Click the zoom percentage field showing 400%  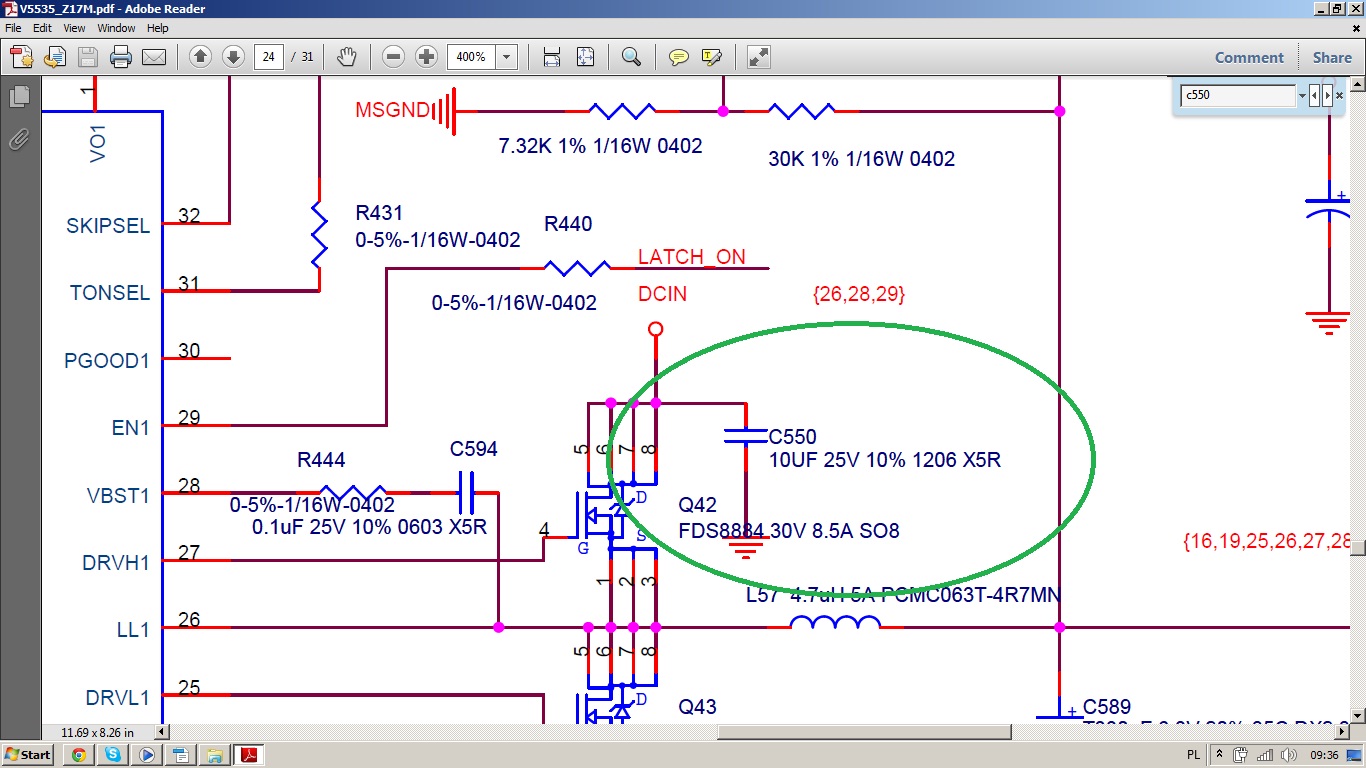(471, 57)
